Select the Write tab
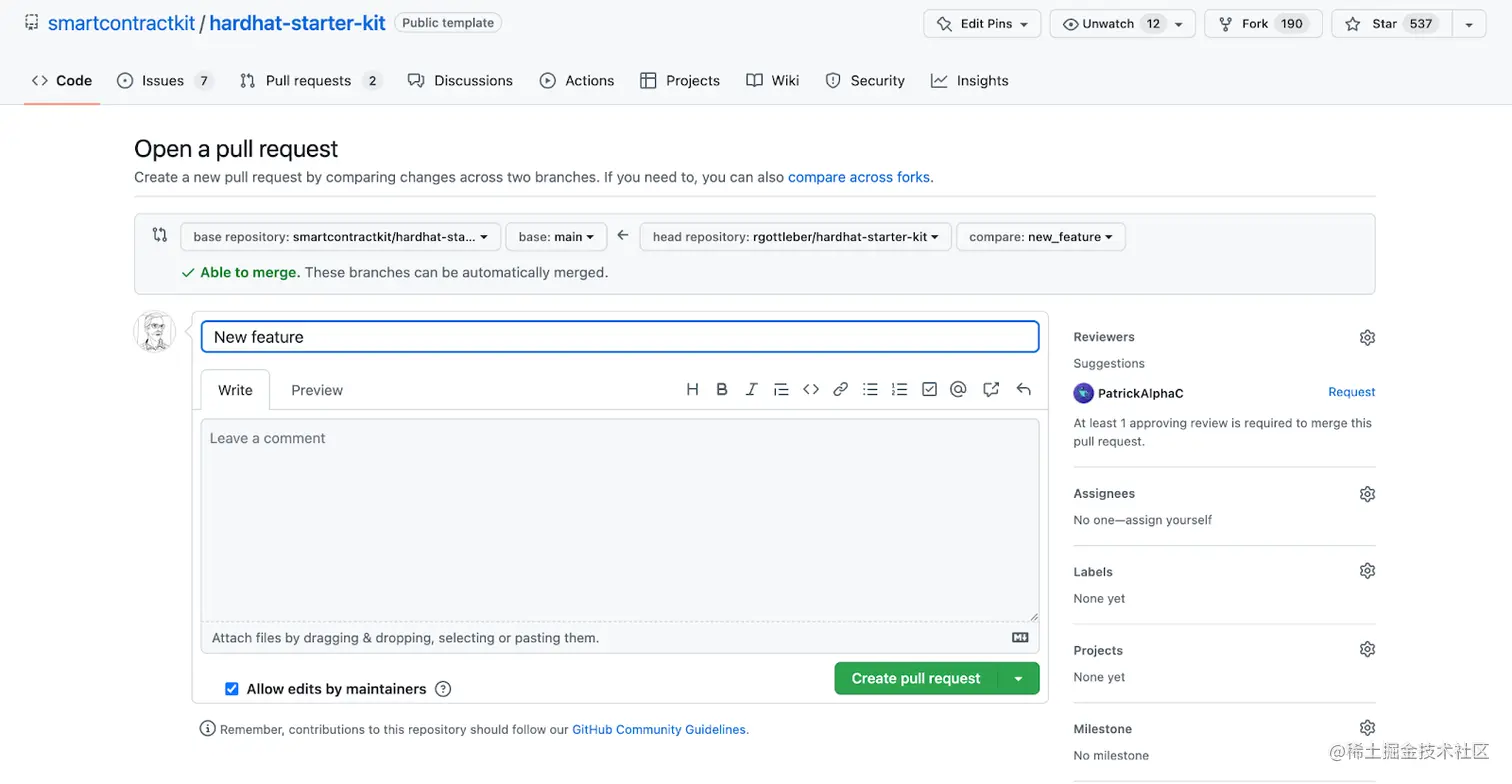 235,390
